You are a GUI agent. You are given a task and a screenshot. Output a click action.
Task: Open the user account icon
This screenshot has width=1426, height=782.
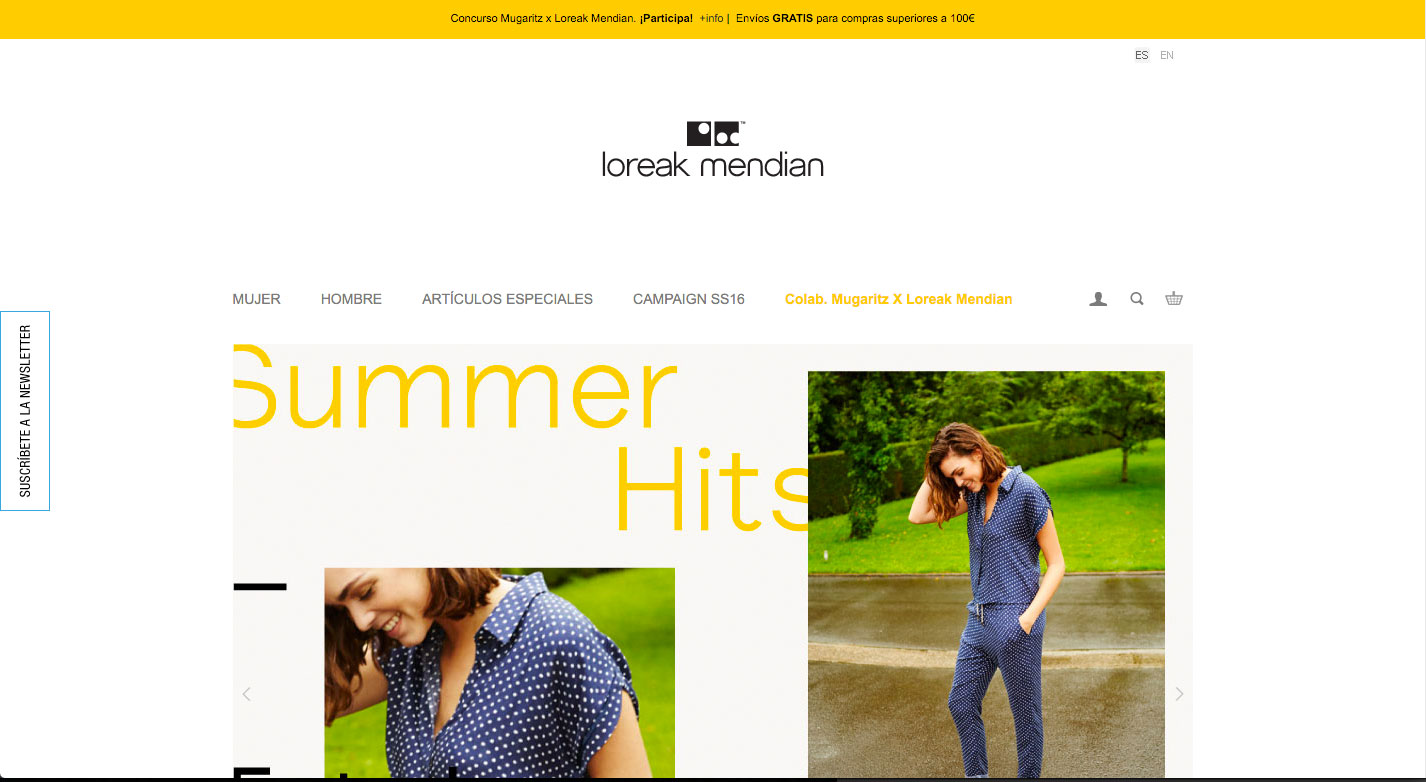(1098, 299)
